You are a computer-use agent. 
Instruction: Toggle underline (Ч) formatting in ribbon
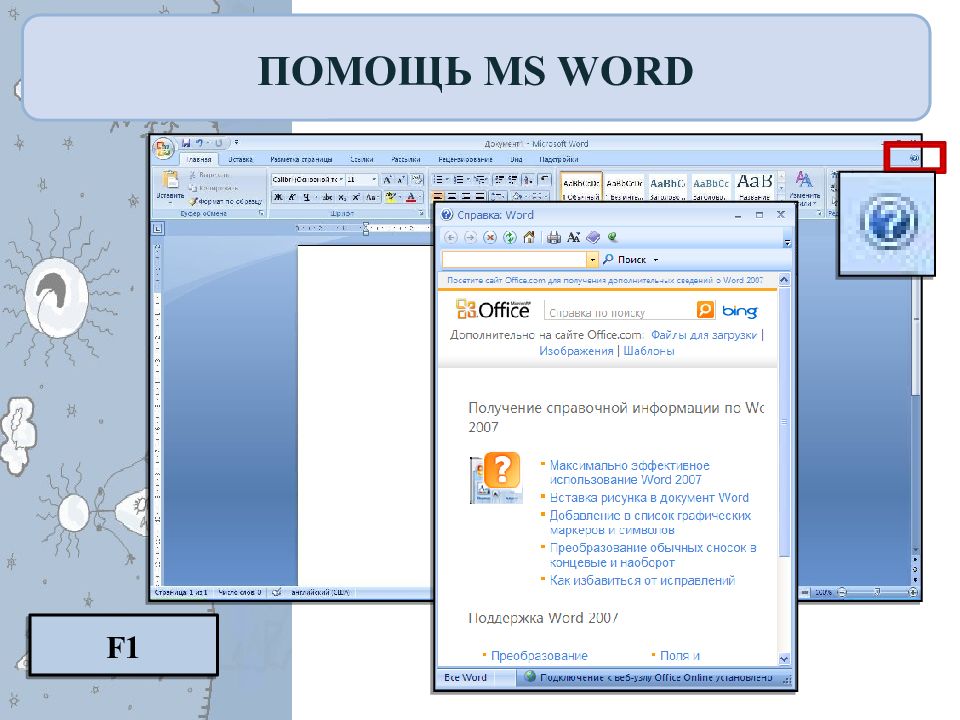click(306, 197)
